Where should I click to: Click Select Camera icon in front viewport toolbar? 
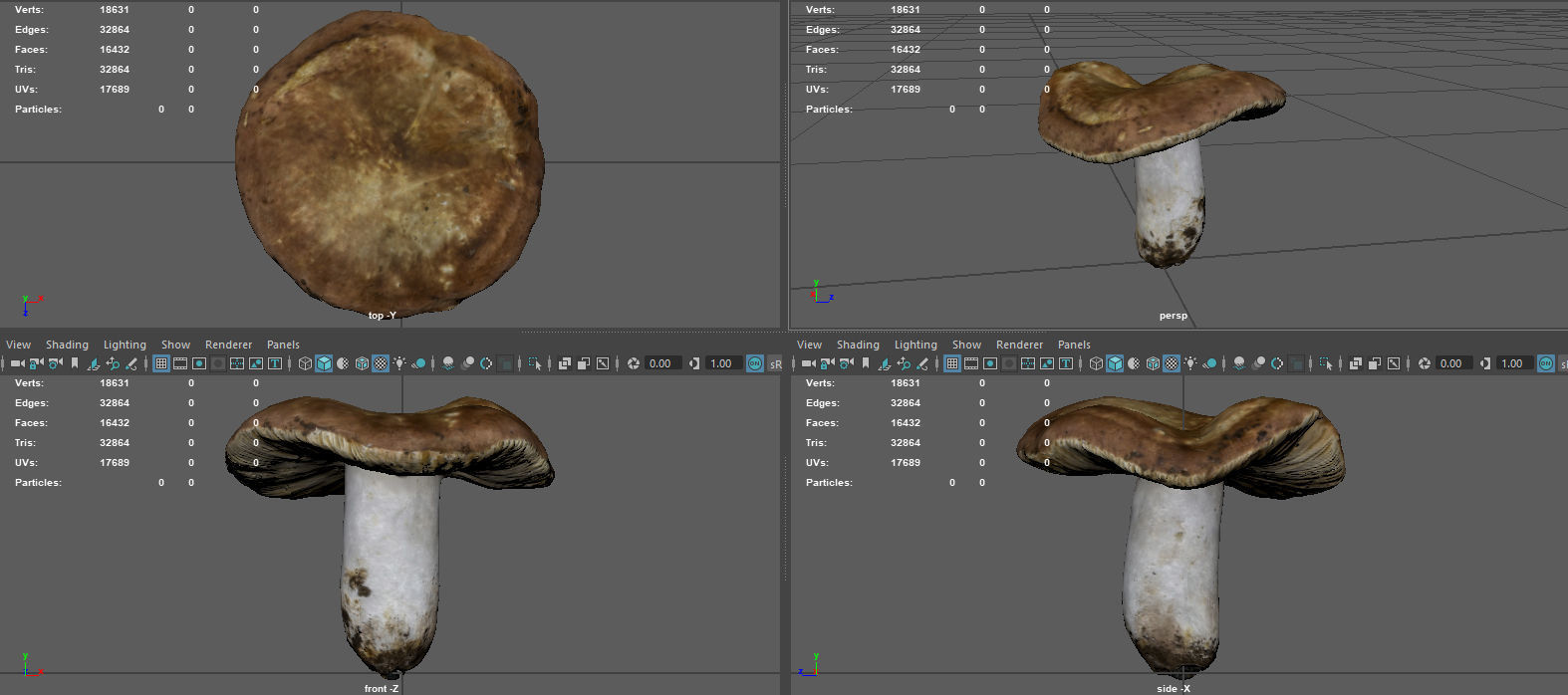(x=18, y=363)
